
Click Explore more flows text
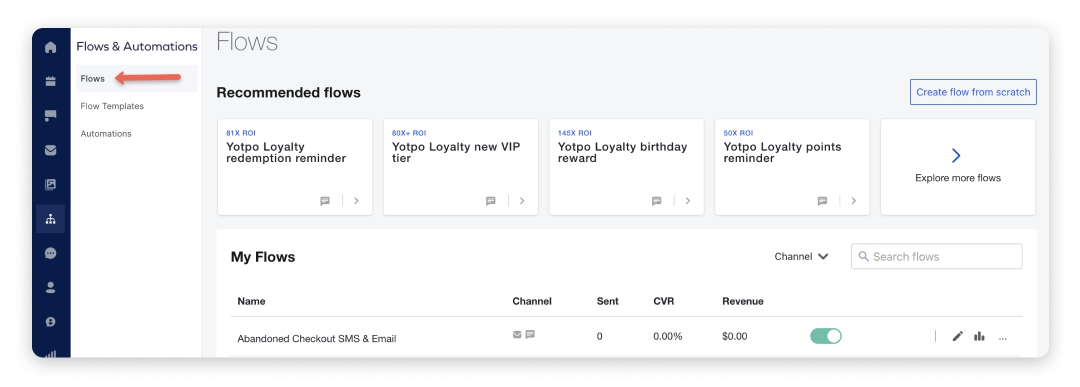958,178
